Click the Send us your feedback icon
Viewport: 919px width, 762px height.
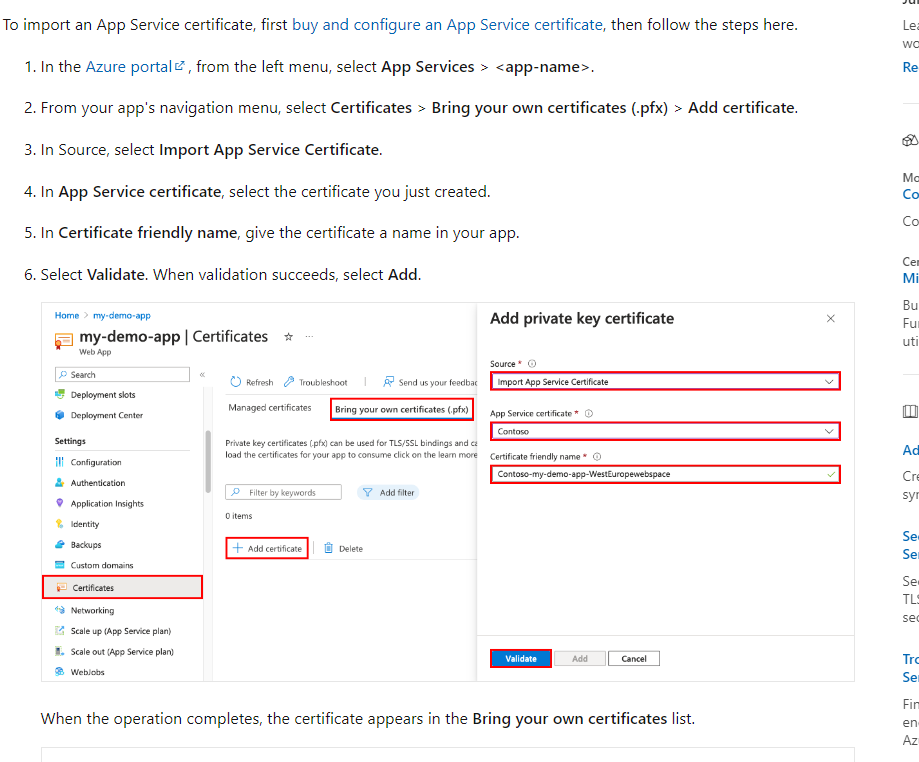(388, 382)
